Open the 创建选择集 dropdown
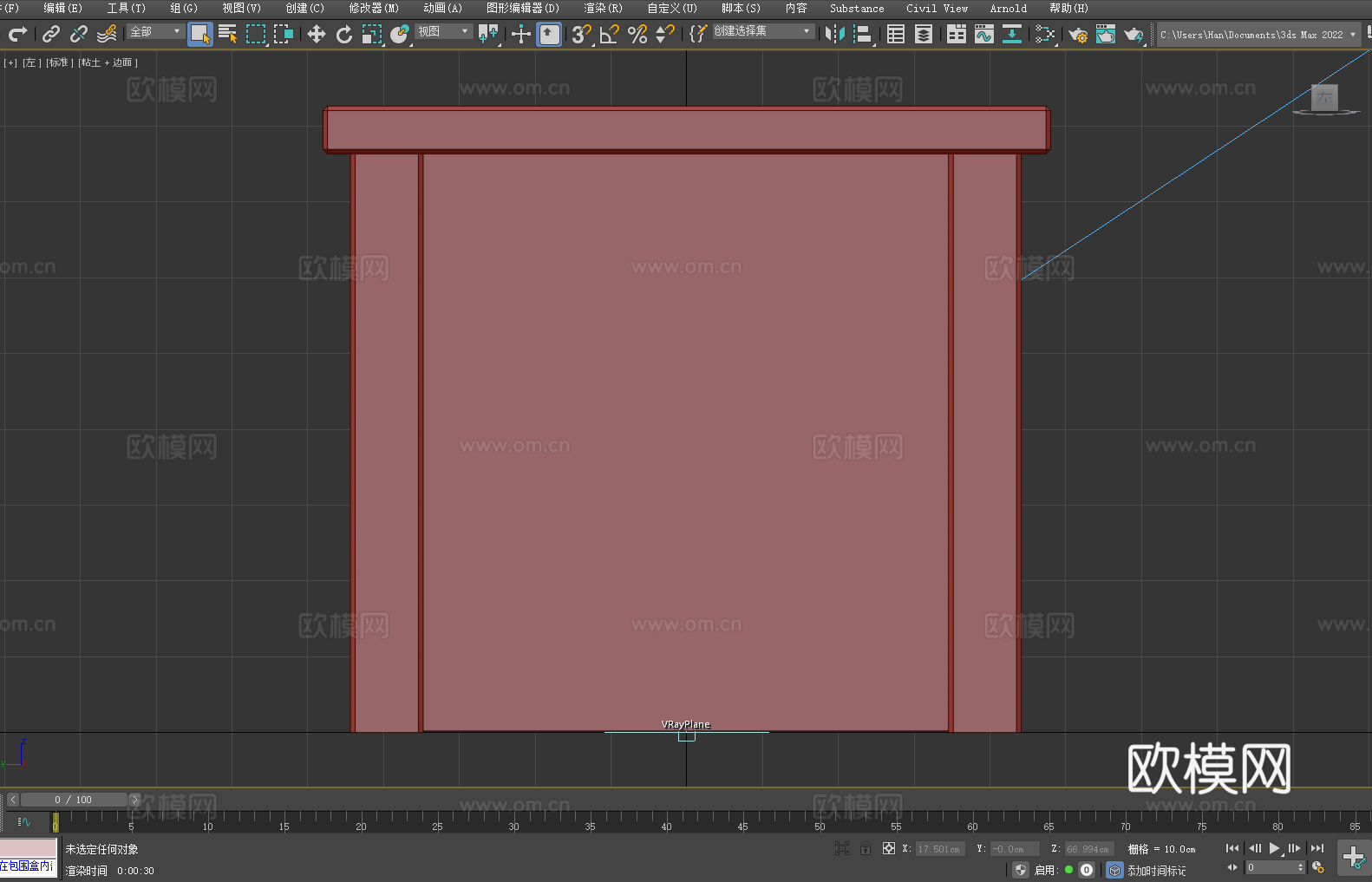 tap(763, 31)
